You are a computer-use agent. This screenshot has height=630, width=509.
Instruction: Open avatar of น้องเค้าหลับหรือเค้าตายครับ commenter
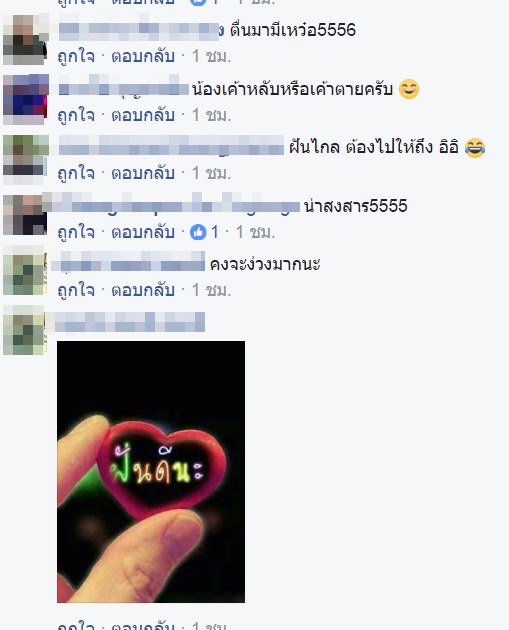[x=25, y=99]
